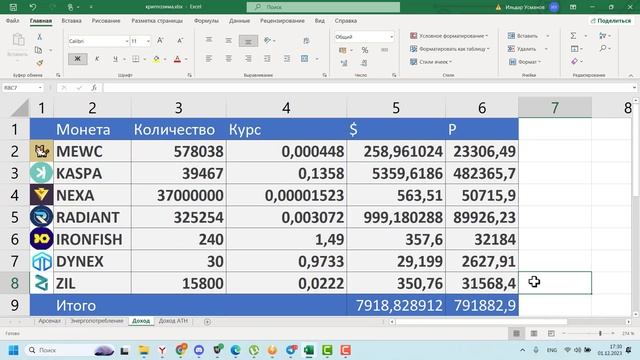Click the AutoSum sigma icon
The height and width of the screenshot is (360, 640).
(x=573, y=36)
